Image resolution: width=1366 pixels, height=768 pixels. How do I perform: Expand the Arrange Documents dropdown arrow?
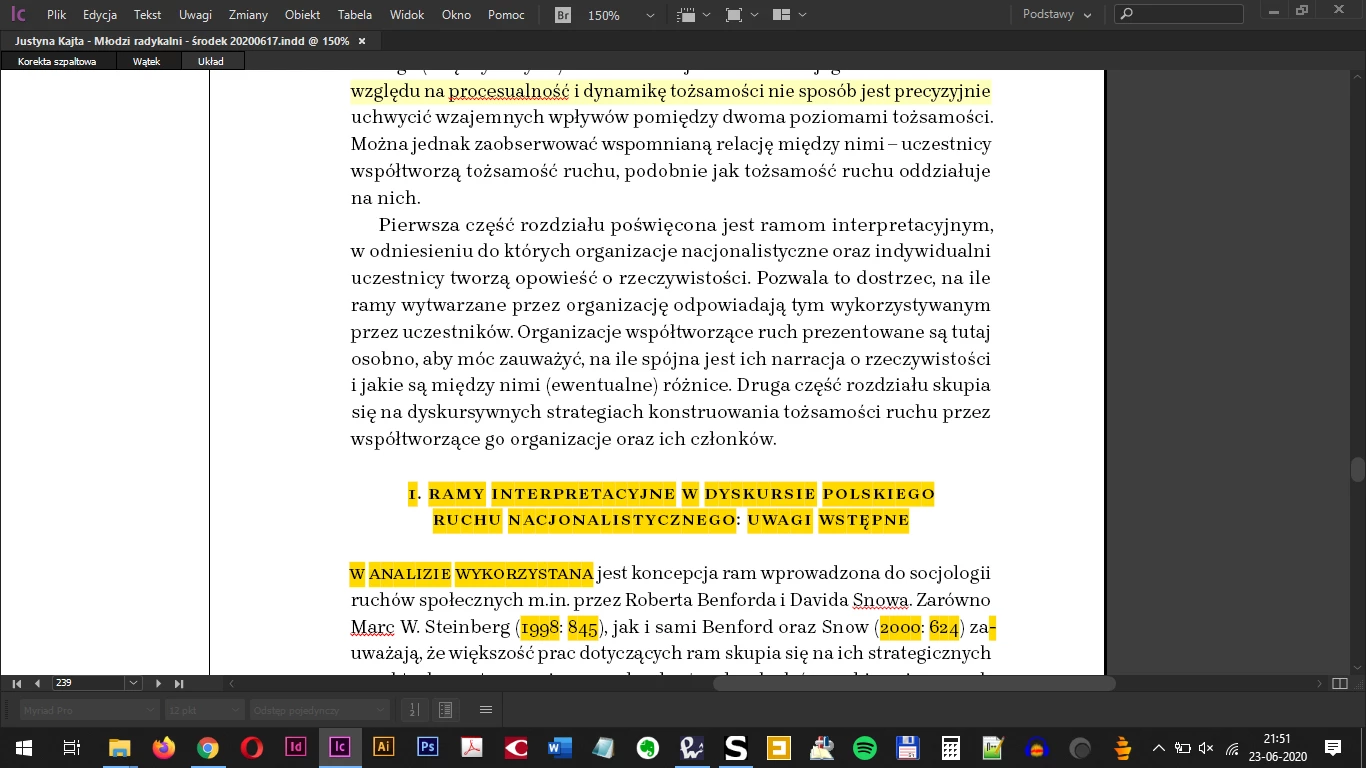(x=802, y=16)
